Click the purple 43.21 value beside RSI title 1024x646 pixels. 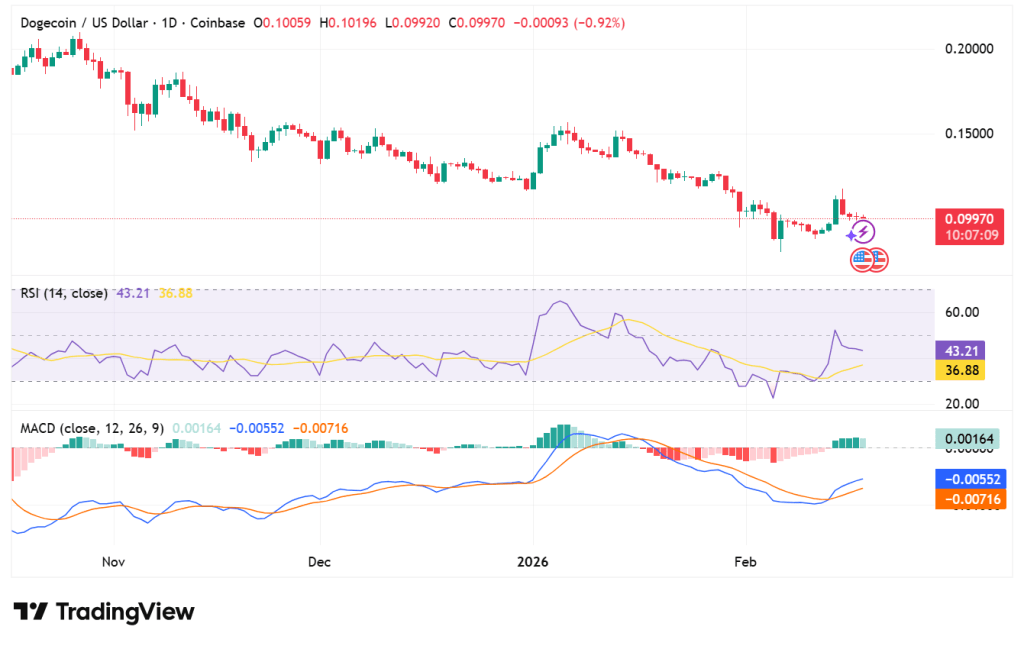(x=133, y=293)
